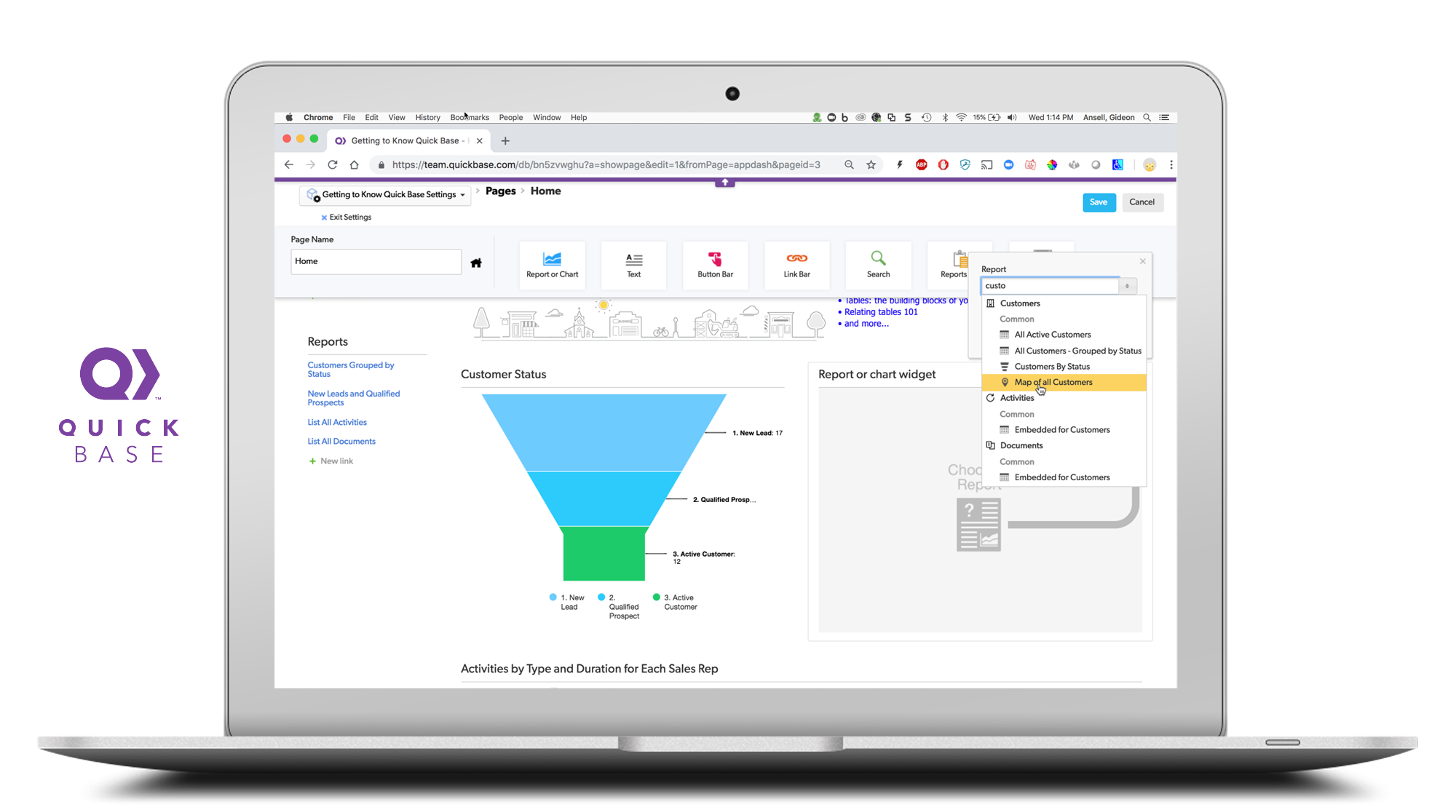The height and width of the screenshot is (812, 1456).
Task: Open Customers Grouped by Status link
Action: pos(351,370)
